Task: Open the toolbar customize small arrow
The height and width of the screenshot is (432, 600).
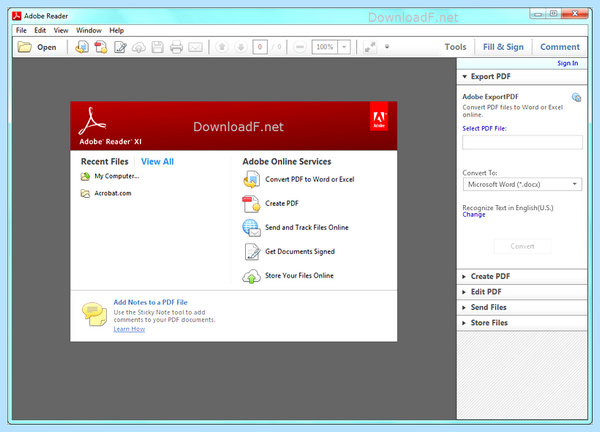Action: click(x=387, y=47)
